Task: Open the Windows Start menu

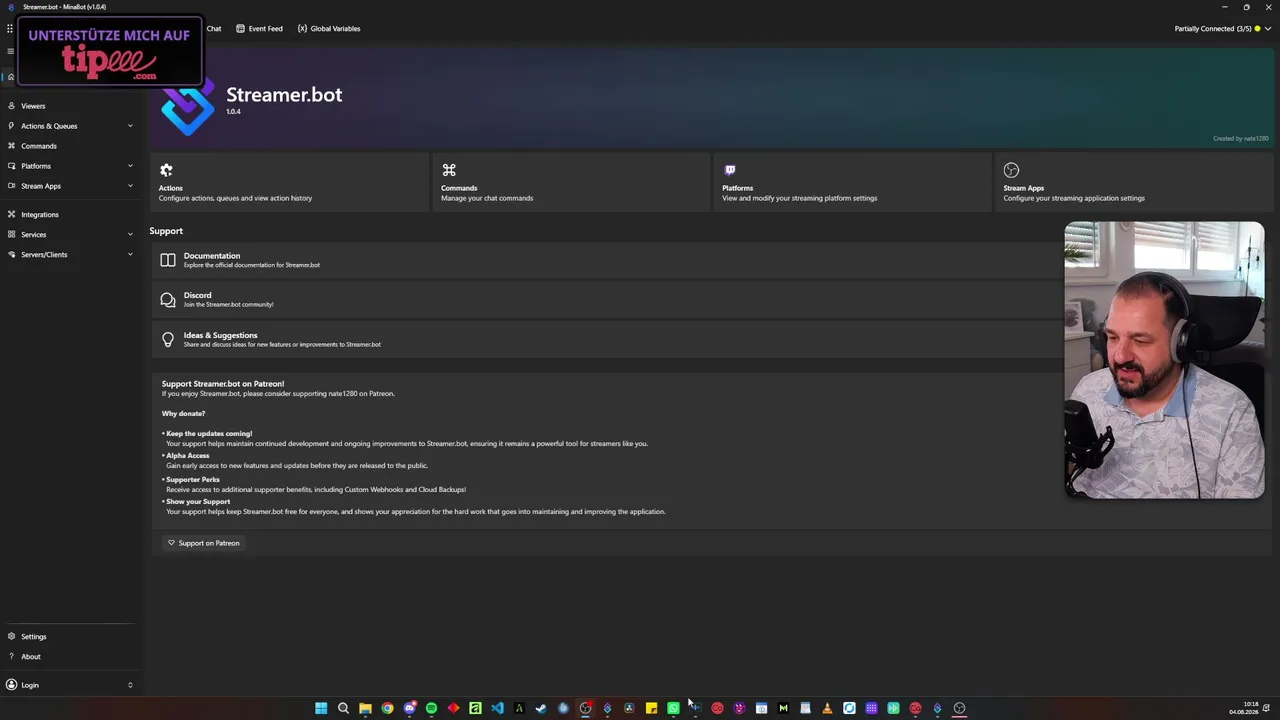Action: 321,708
